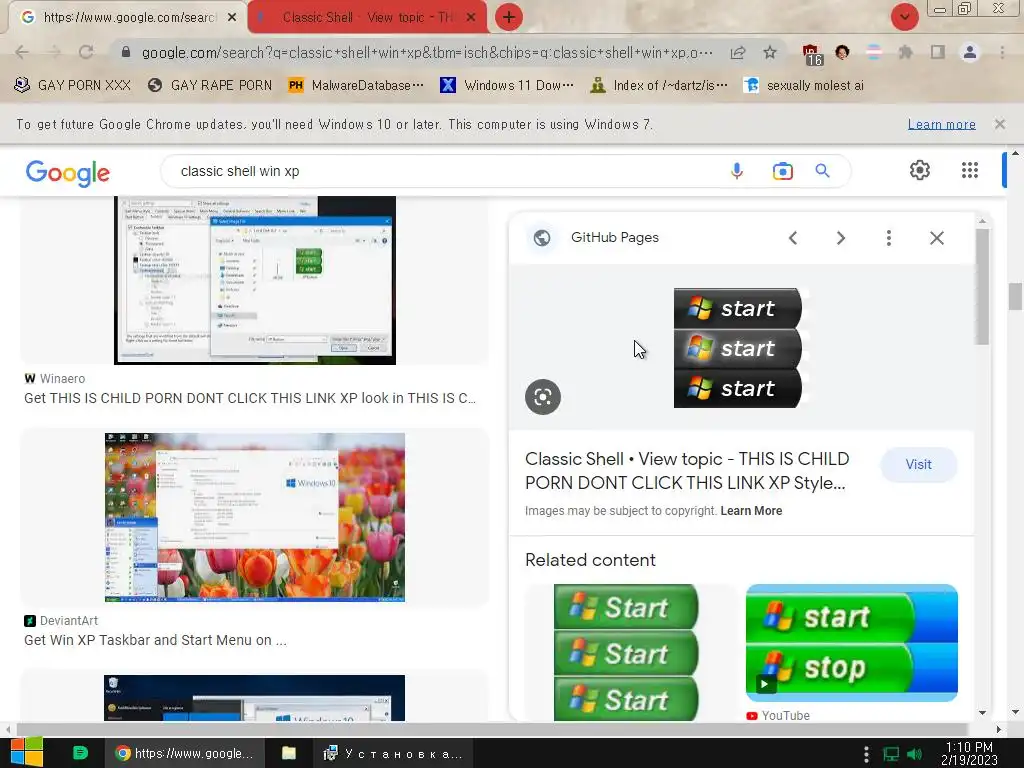Viewport: 1024px width, 768px height.
Task: Click the address bar URL
Action: pos(427,52)
